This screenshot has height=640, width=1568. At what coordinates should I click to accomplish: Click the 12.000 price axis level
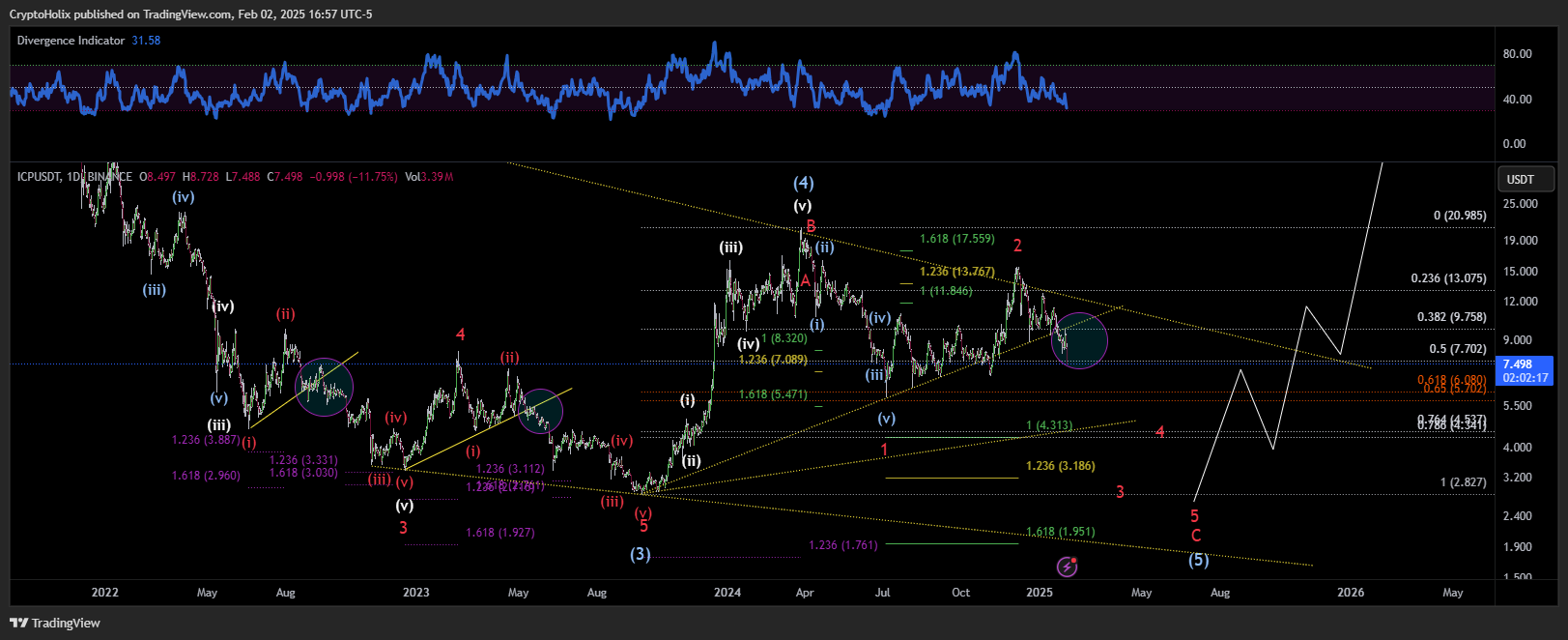coord(1521,302)
